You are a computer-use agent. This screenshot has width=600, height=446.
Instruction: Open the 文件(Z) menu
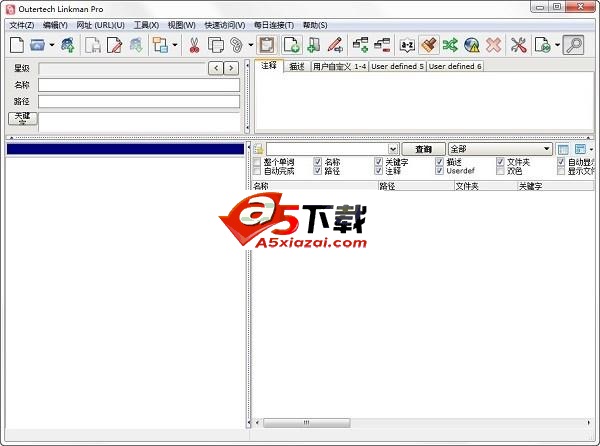click(22, 25)
